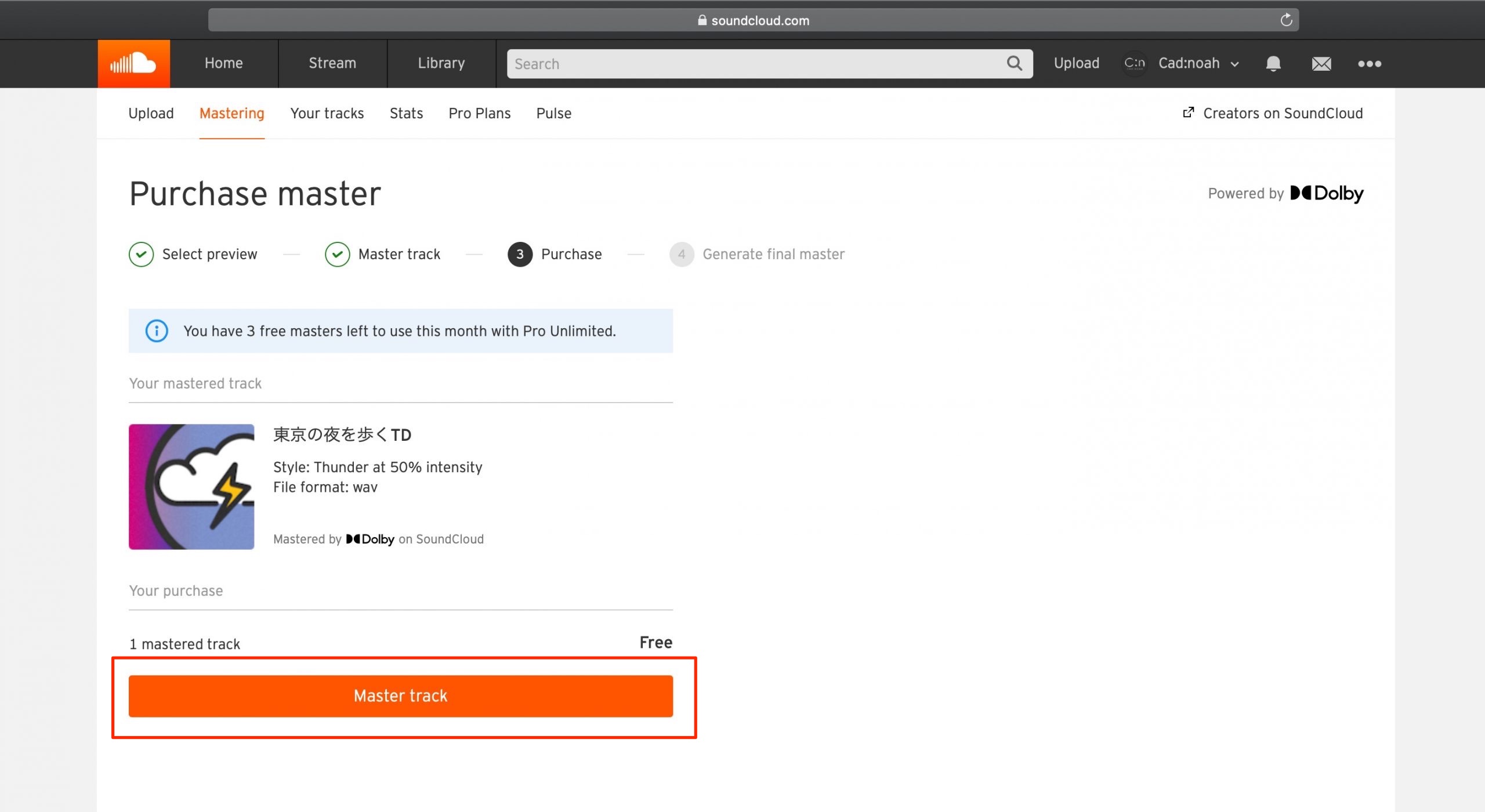
Task: Click the Master track step label
Action: click(x=399, y=254)
